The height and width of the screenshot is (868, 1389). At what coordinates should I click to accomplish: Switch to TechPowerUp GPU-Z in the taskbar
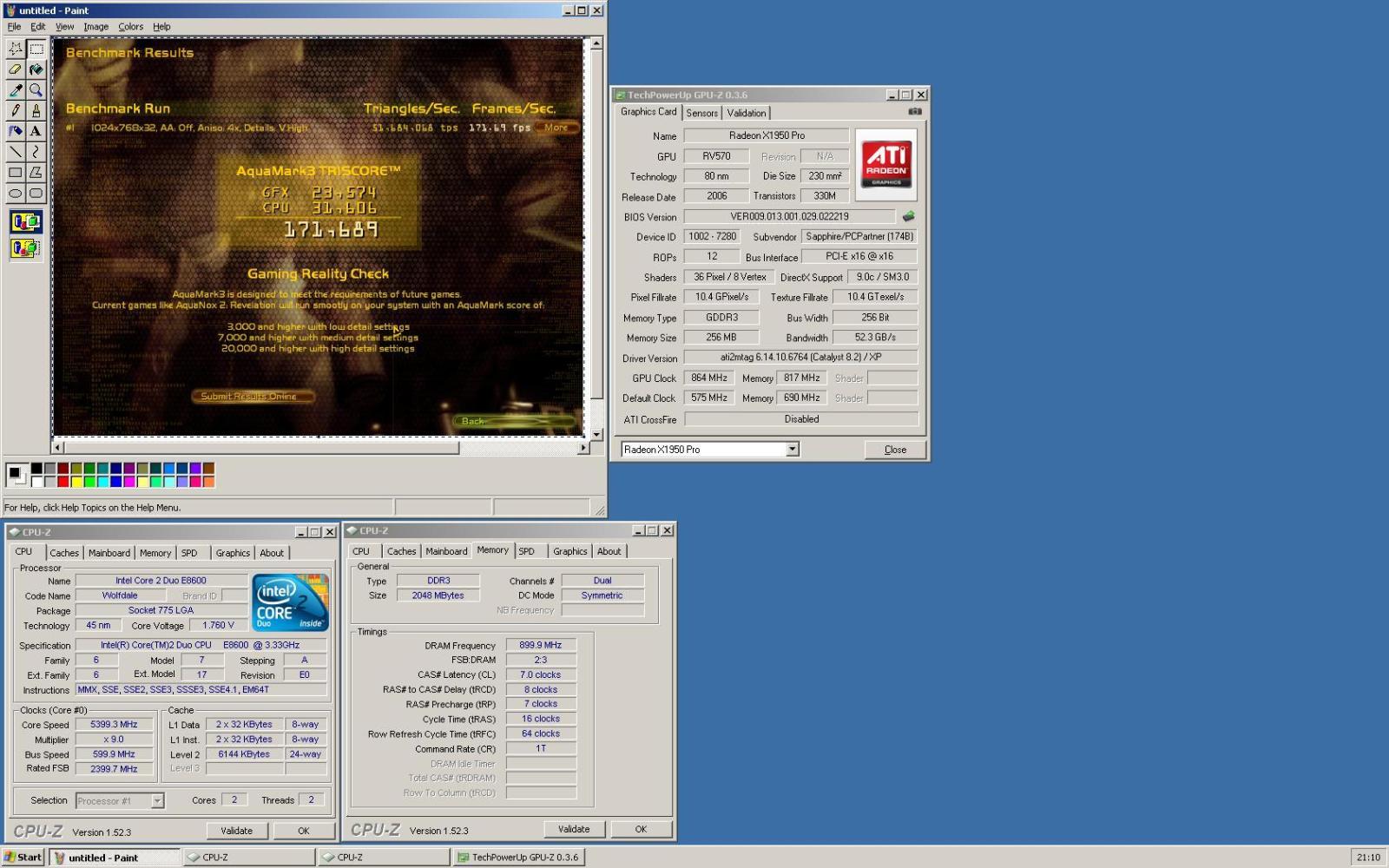518,857
